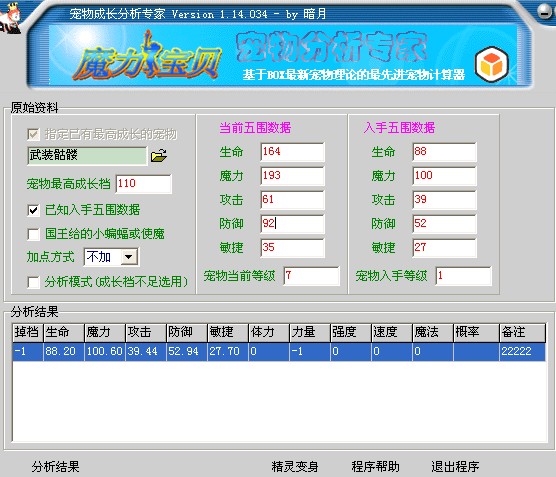Screen dimensions: 556x477
Task: Click current 魔力 field showing 193
Action: click(292, 176)
